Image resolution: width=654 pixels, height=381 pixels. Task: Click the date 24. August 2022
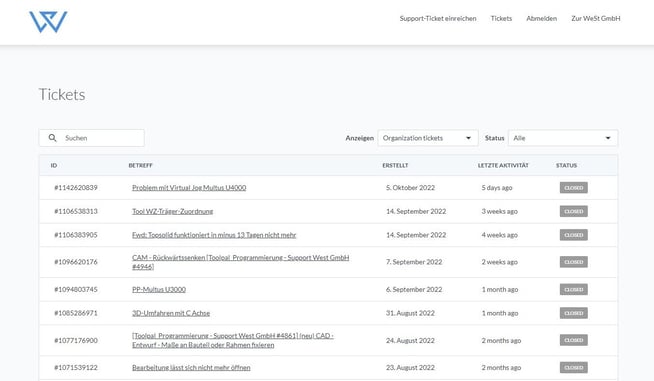tap(410, 341)
